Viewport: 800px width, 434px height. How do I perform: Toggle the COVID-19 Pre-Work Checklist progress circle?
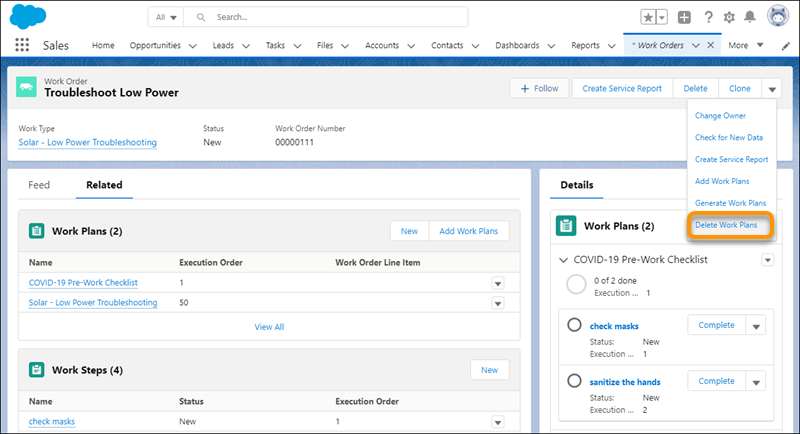pyautogui.click(x=576, y=285)
